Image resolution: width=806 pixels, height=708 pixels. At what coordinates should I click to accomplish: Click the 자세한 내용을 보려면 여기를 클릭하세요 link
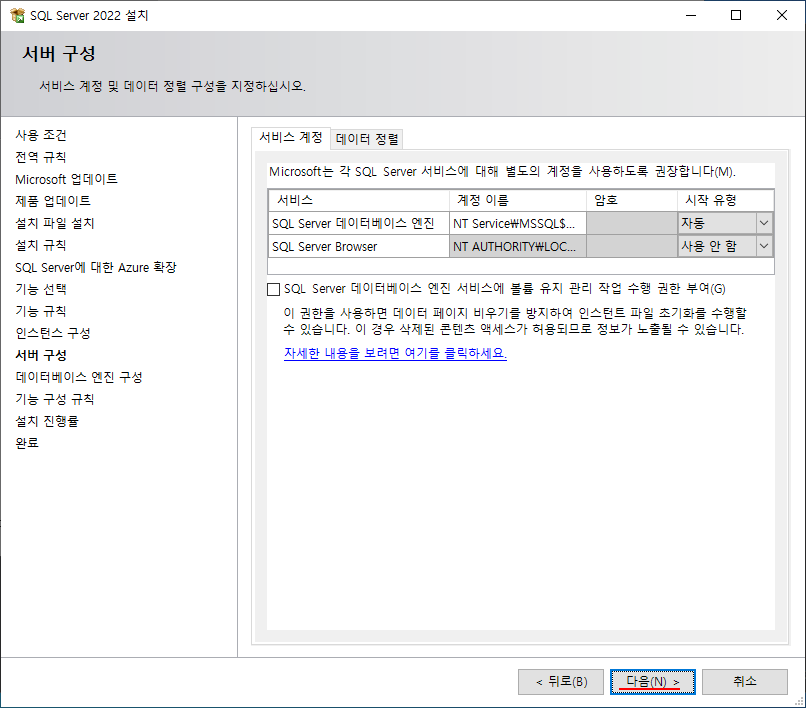click(395, 353)
